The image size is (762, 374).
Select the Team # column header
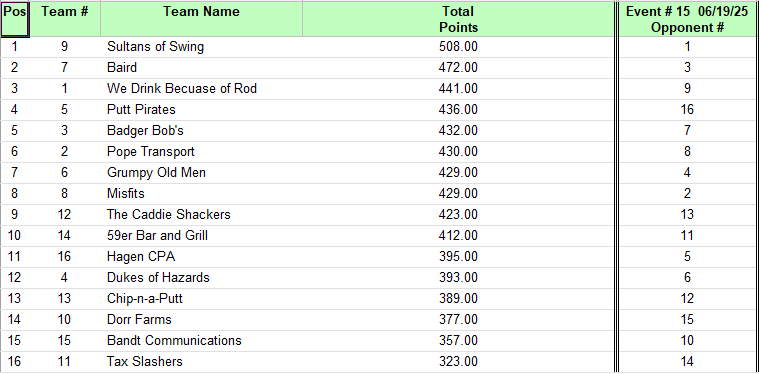tap(65, 19)
